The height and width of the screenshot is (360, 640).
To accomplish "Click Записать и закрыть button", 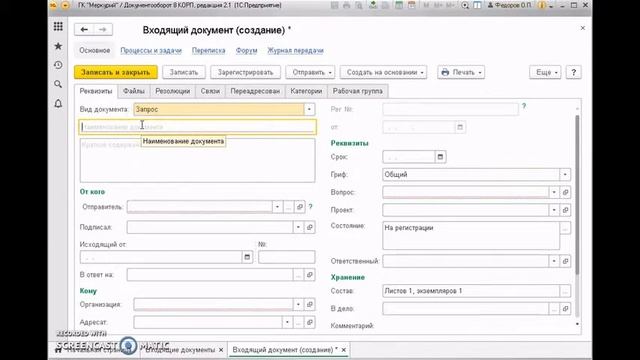I will point(116,72).
